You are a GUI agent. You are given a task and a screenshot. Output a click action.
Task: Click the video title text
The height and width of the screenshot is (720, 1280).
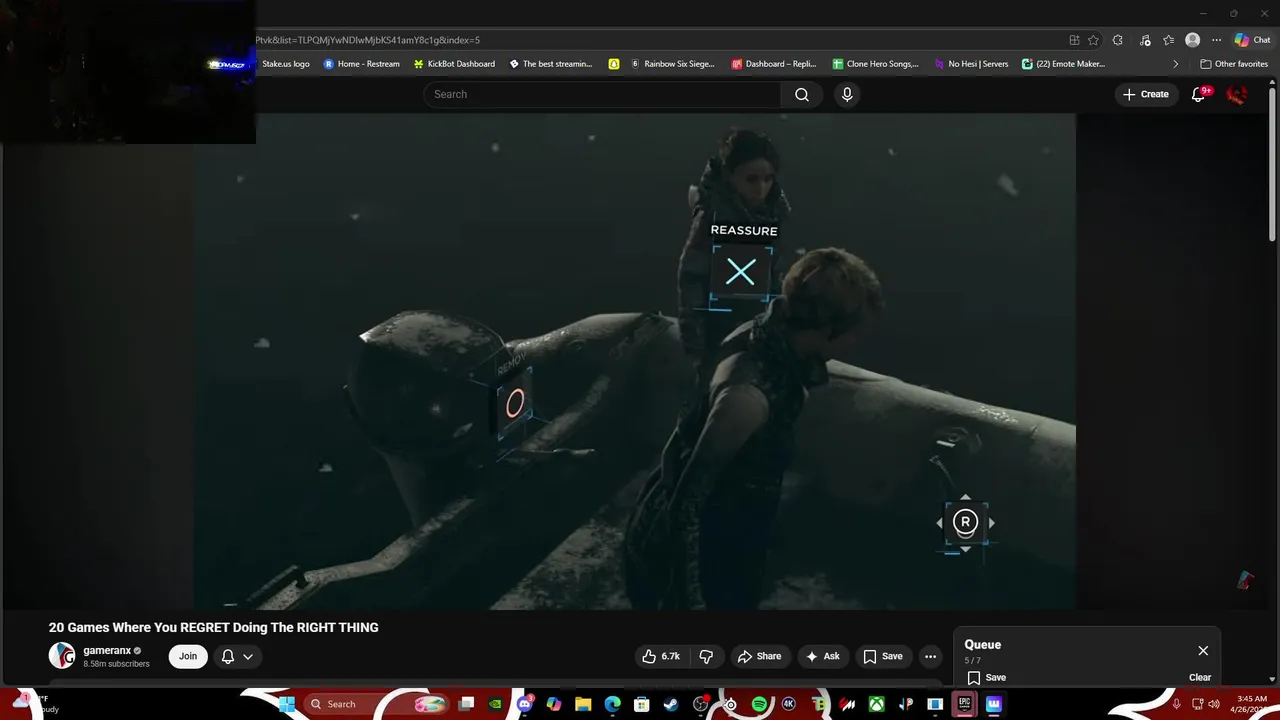[x=214, y=627]
